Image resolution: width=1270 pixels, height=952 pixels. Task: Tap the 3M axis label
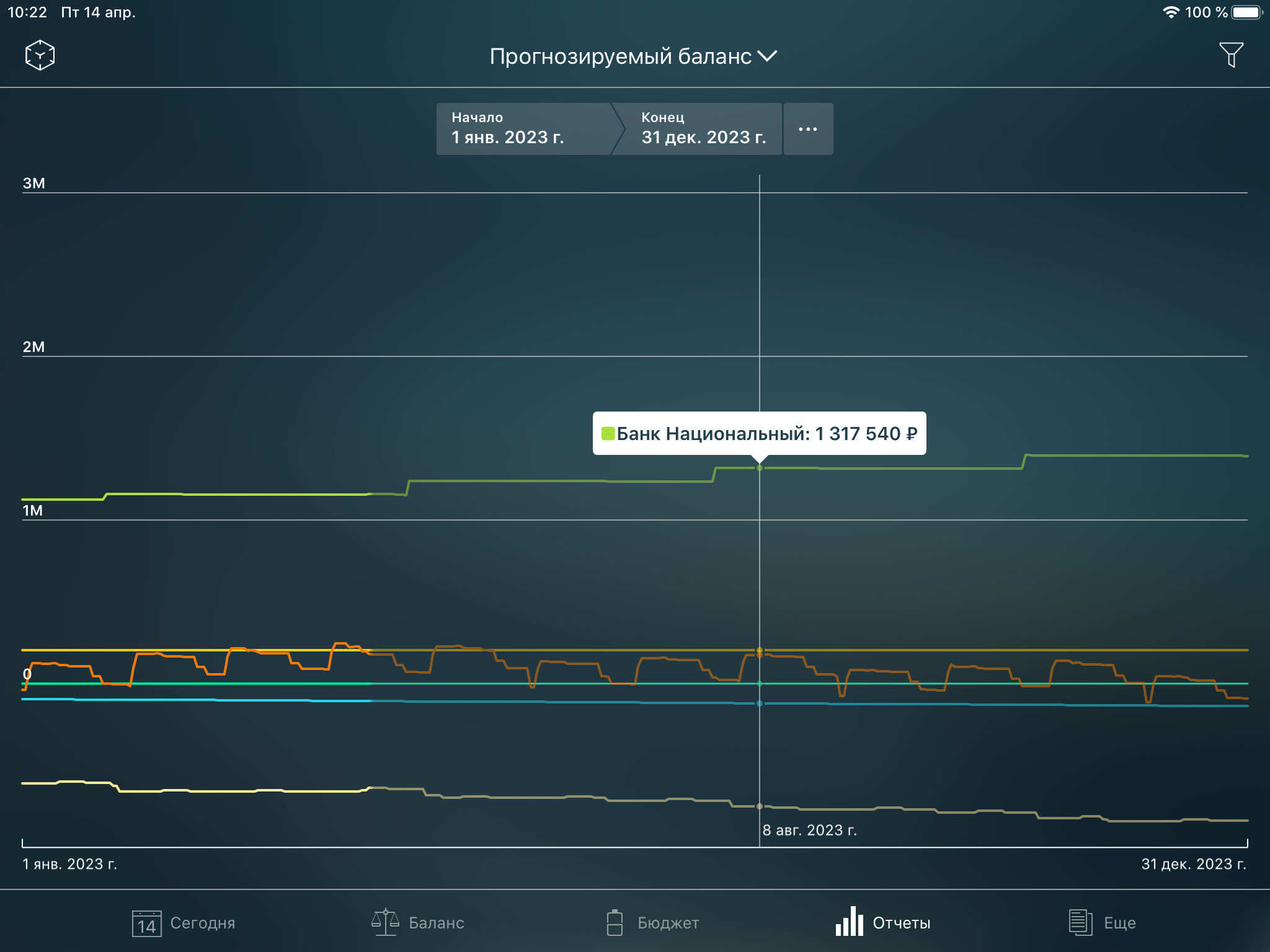[x=34, y=183]
